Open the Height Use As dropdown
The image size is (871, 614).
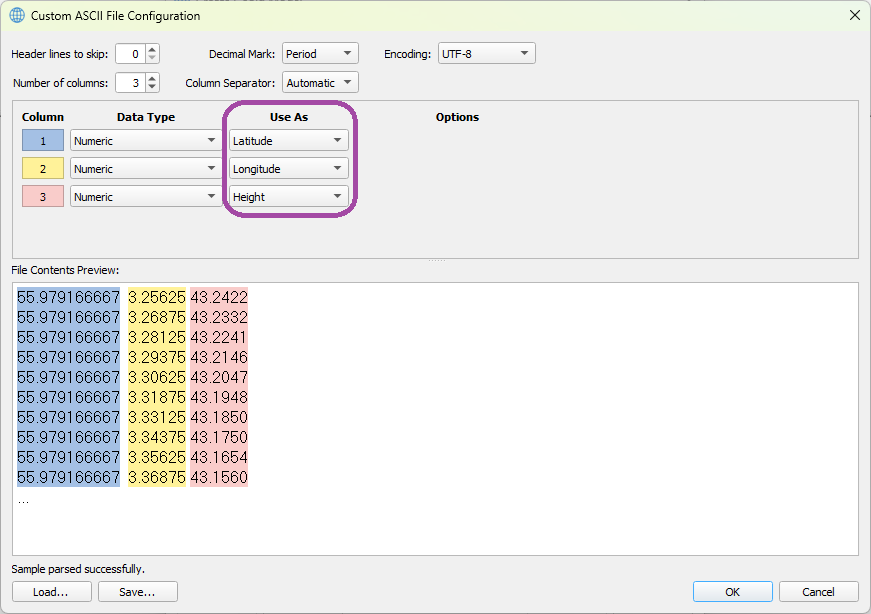(289, 197)
